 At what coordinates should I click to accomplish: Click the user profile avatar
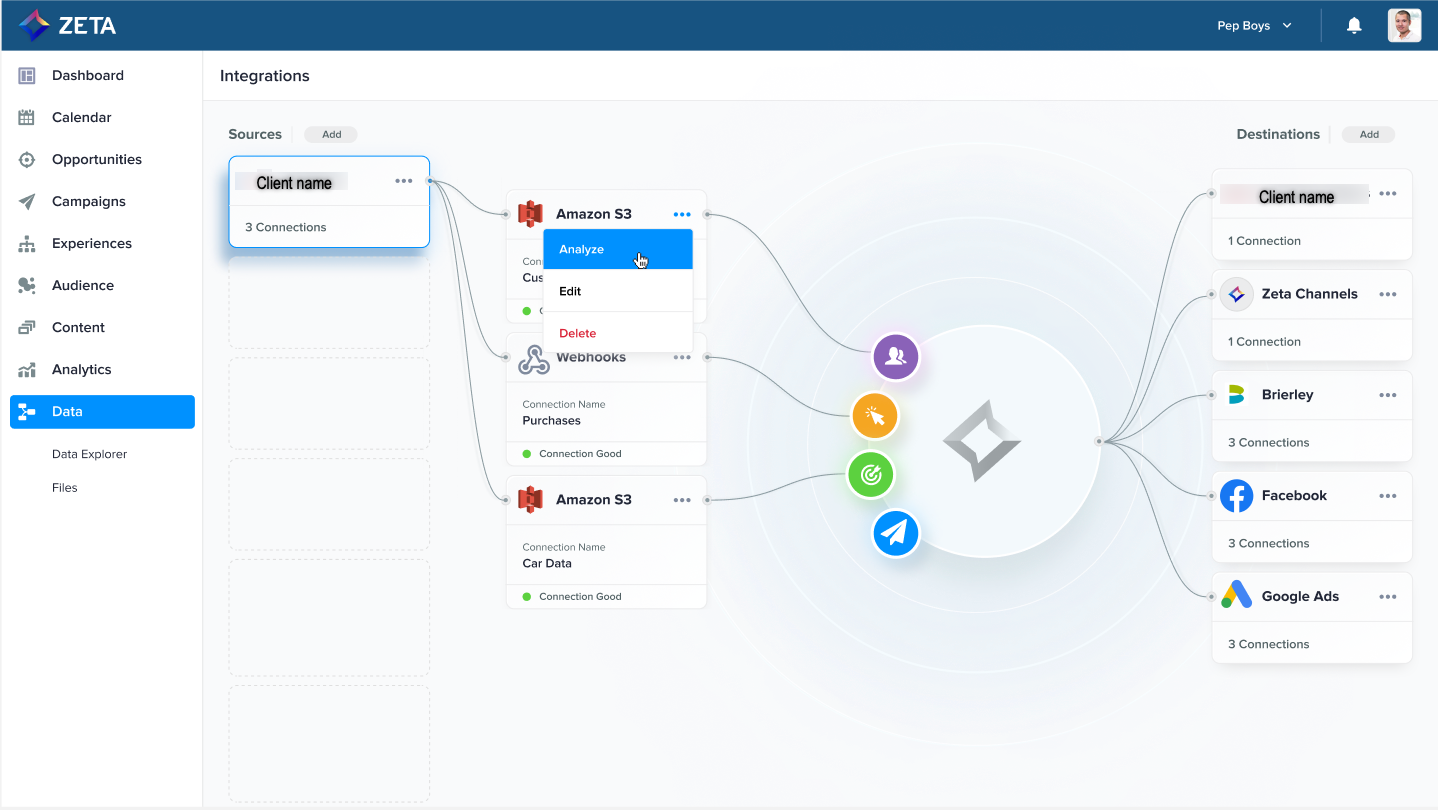click(1404, 26)
